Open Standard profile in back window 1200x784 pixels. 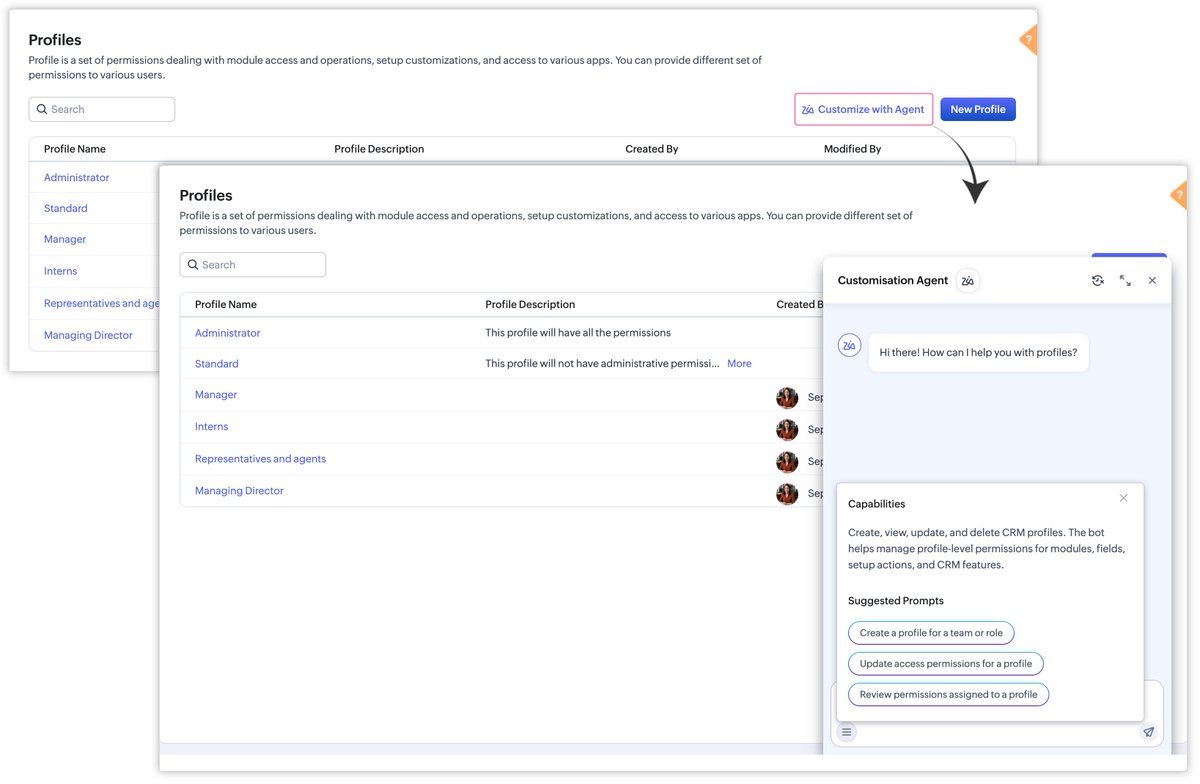click(x=66, y=208)
